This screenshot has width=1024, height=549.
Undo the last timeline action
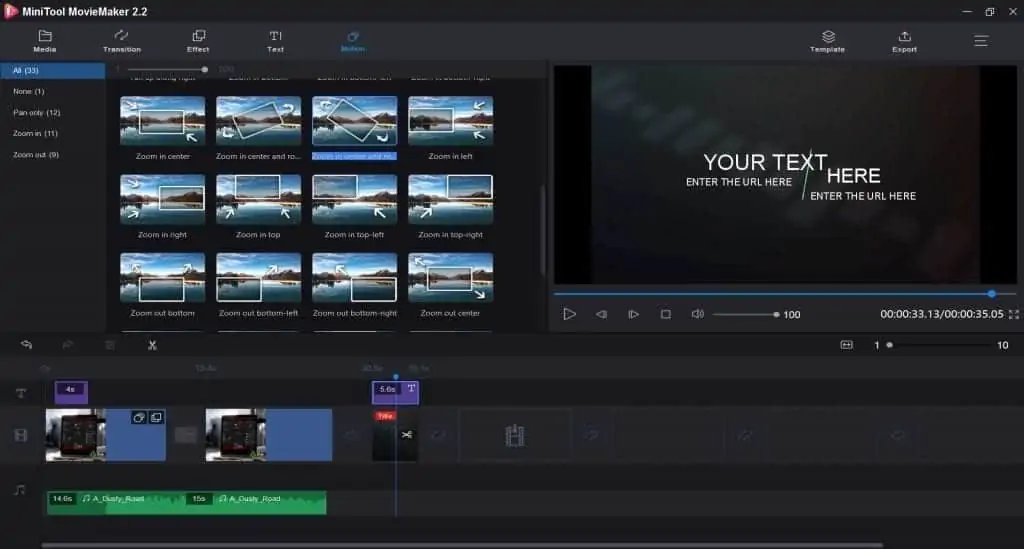coord(27,345)
